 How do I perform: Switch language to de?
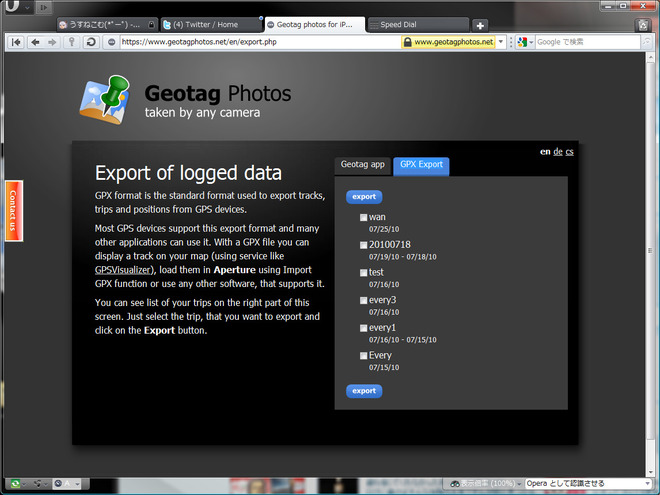pyautogui.click(x=558, y=152)
